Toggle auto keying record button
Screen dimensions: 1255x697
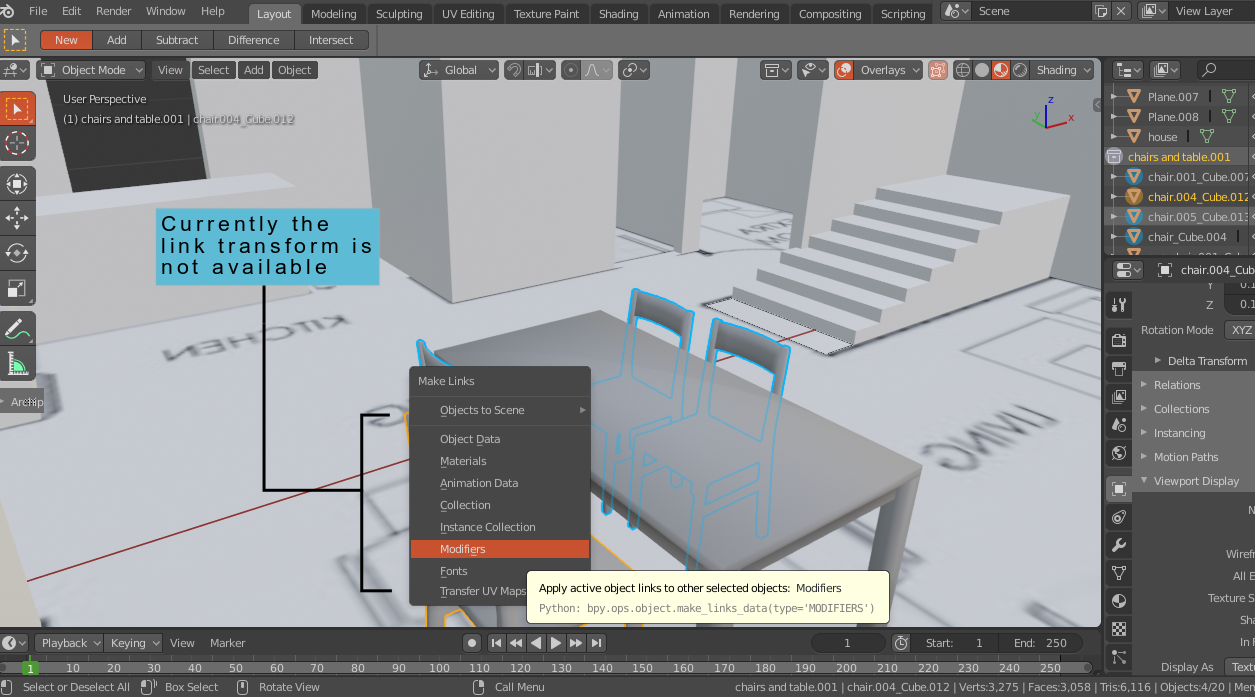tap(472, 643)
